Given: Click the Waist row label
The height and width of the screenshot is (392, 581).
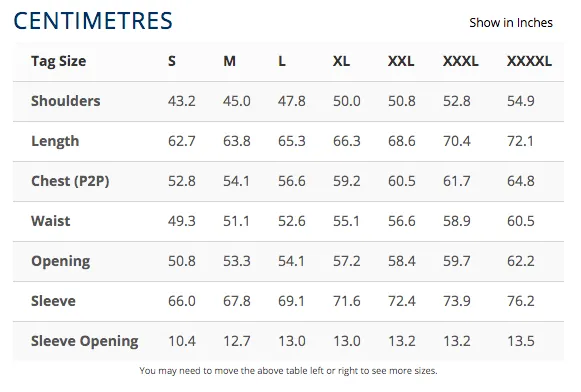Looking at the screenshot, I should (x=50, y=221).
